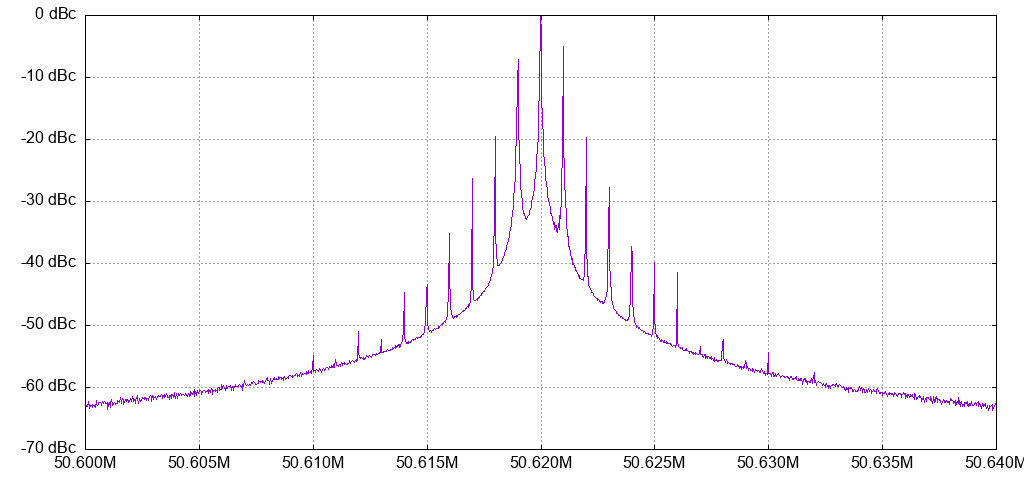Viewport: 1024px width, 480px height.
Task: Click the -20 dBc spur at 50.622M
Action: (x=586, y=140)
